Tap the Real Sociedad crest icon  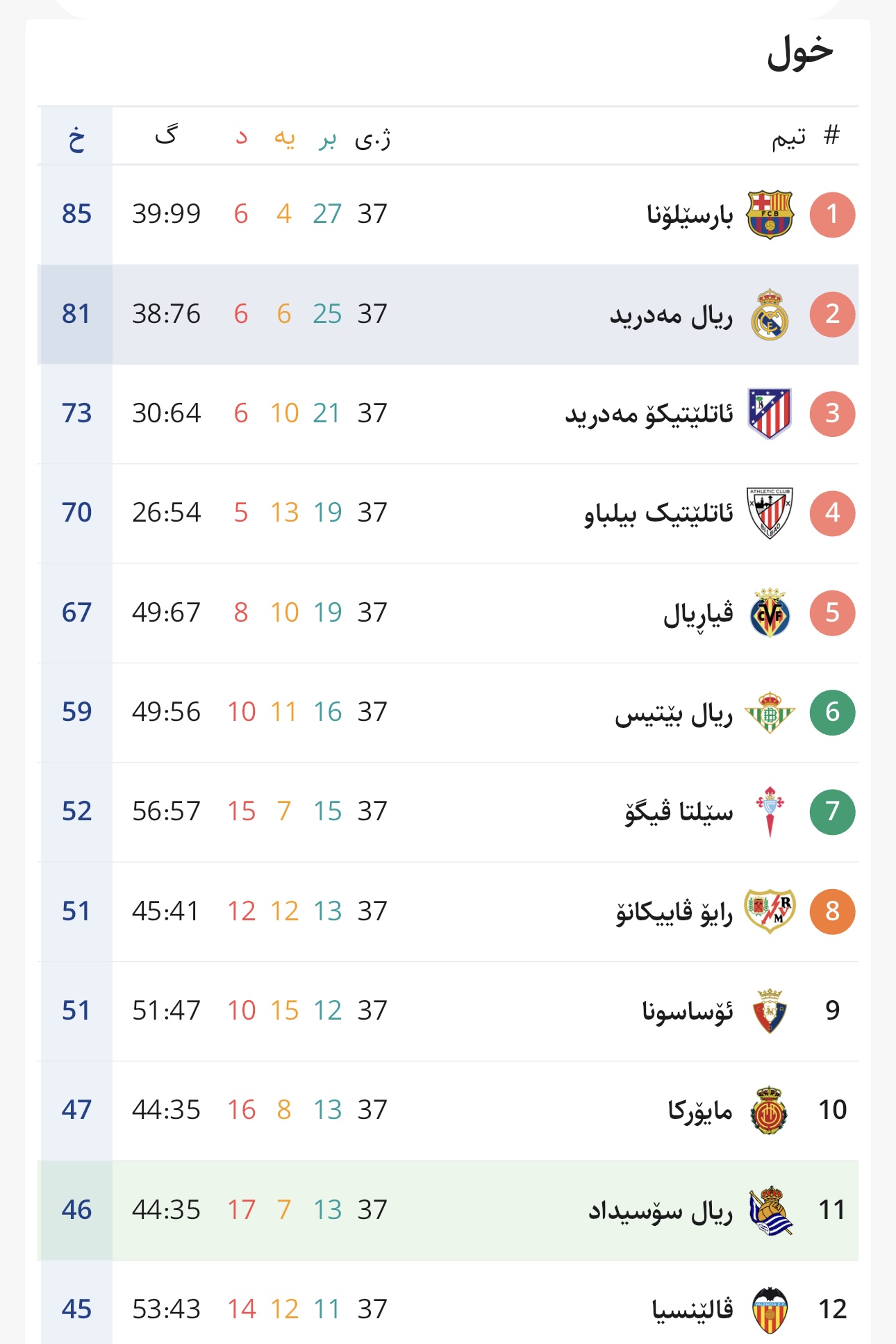(770, 1210)
